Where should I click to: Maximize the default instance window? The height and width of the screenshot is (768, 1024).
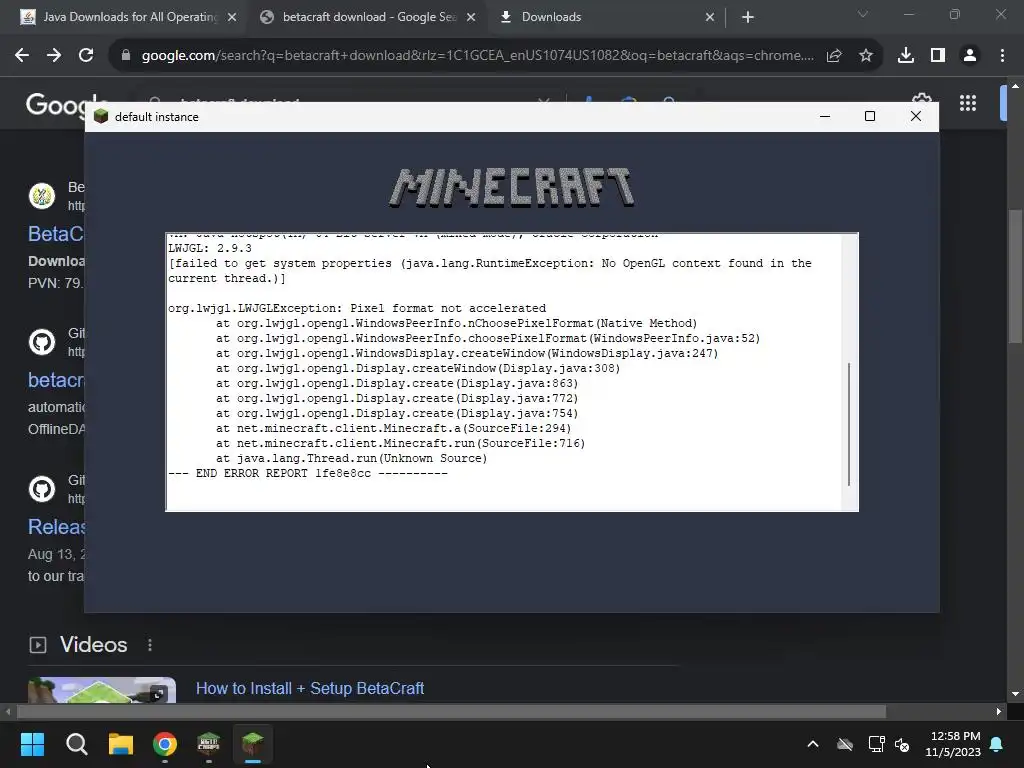pos(870,116)
